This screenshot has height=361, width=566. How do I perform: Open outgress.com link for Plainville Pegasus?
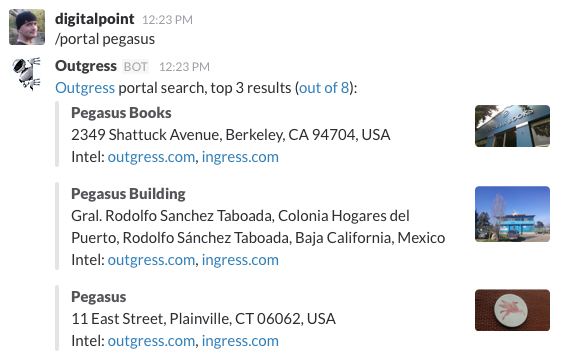151,341
